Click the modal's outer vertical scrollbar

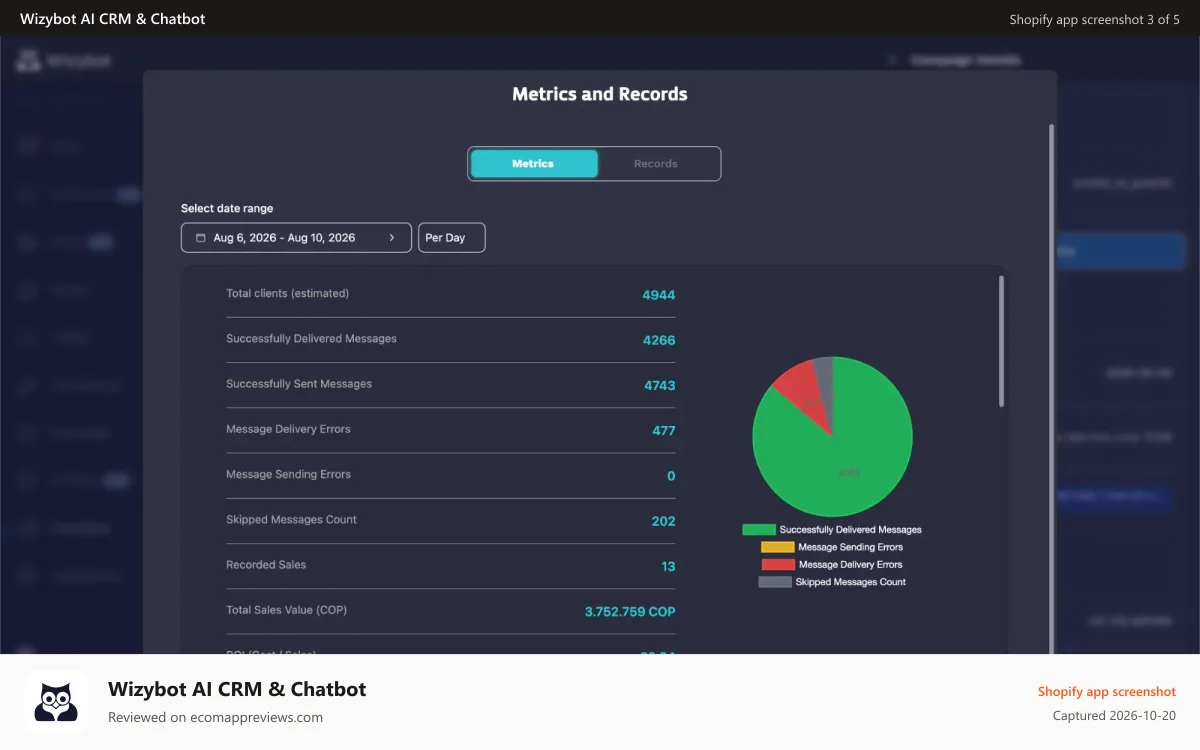coord(1050,390)
